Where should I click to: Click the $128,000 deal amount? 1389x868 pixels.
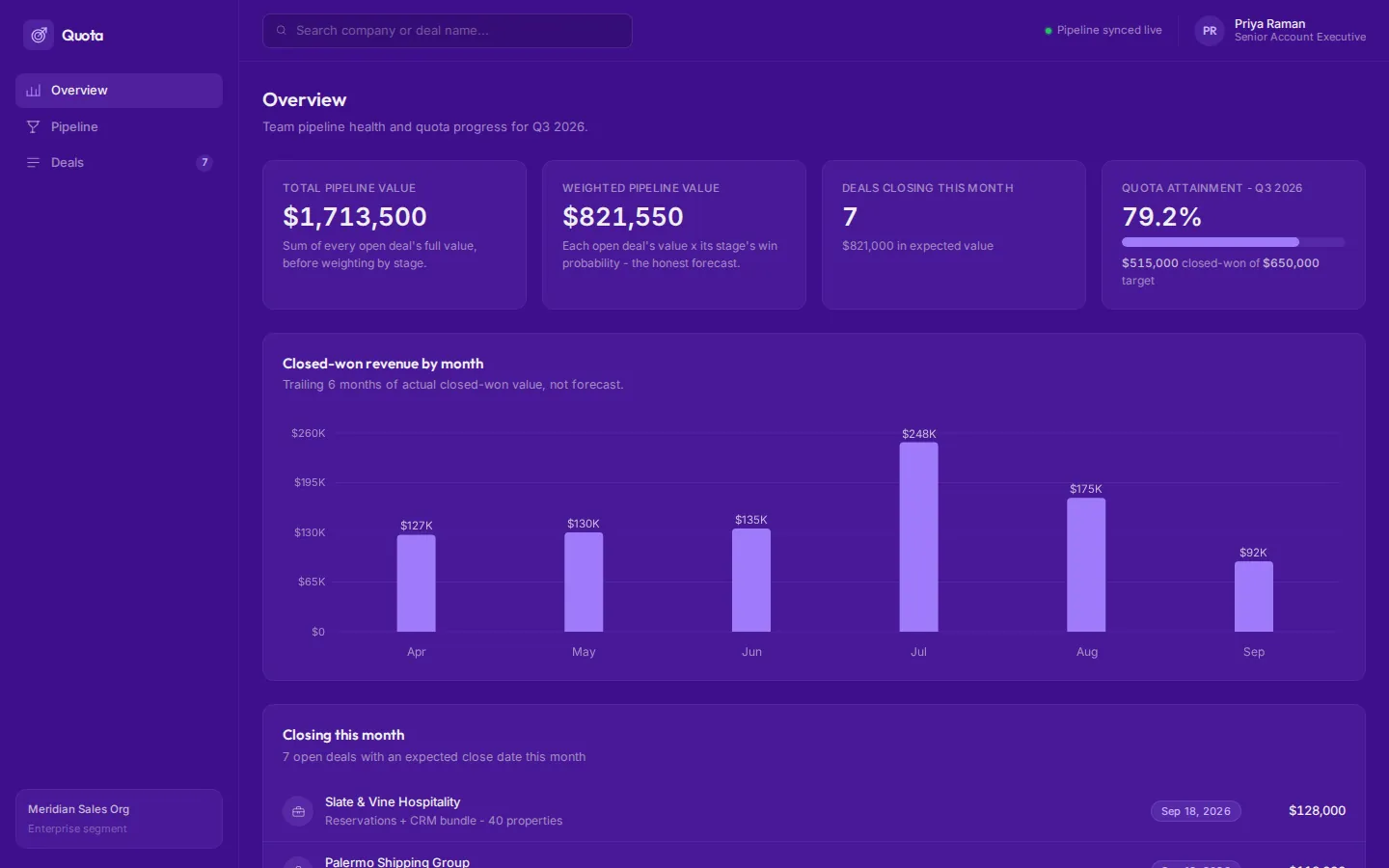[1317, 811]
